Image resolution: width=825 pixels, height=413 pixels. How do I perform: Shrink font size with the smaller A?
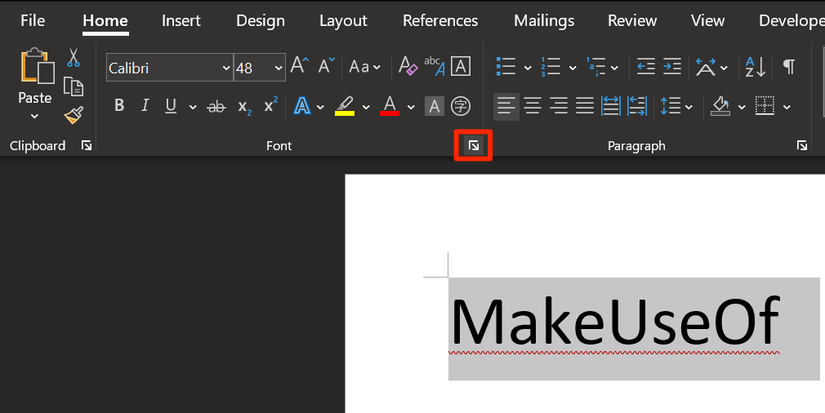click(x=326, y=67)
